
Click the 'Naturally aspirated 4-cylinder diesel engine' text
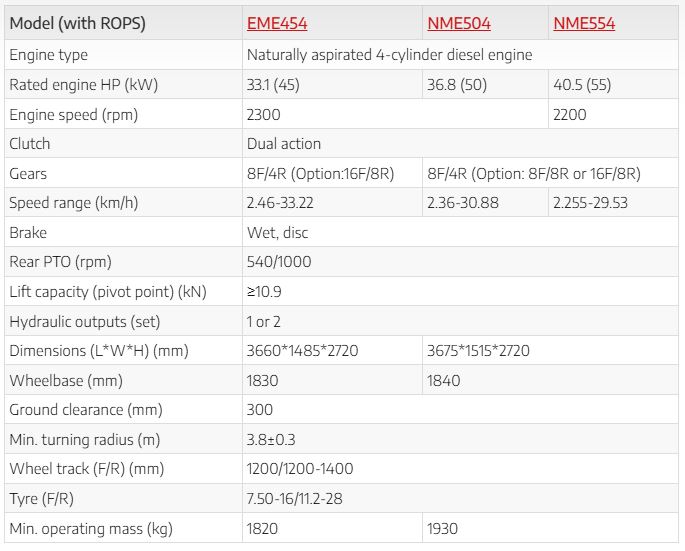click(389, 55)
